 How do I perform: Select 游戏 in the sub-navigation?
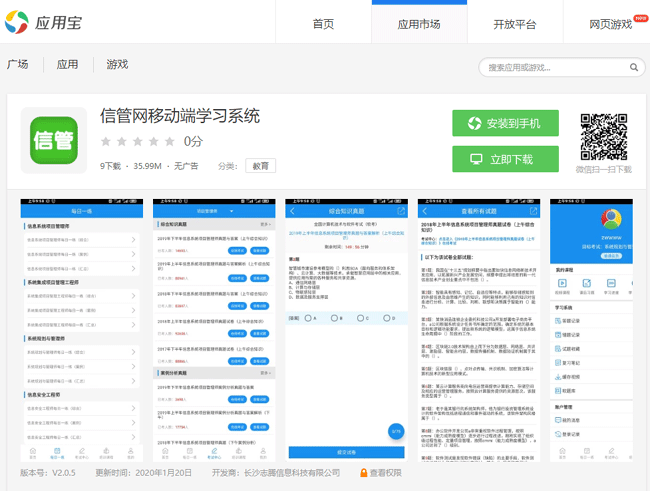point(117,65)
